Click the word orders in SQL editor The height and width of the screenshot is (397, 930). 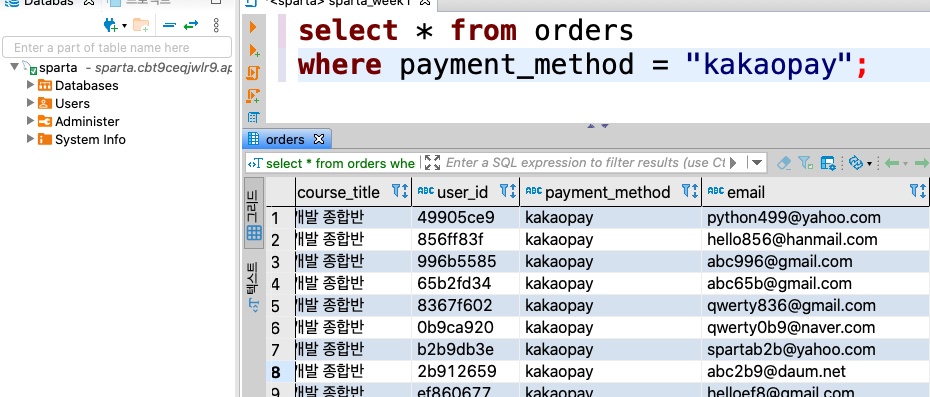pos(584,30)
